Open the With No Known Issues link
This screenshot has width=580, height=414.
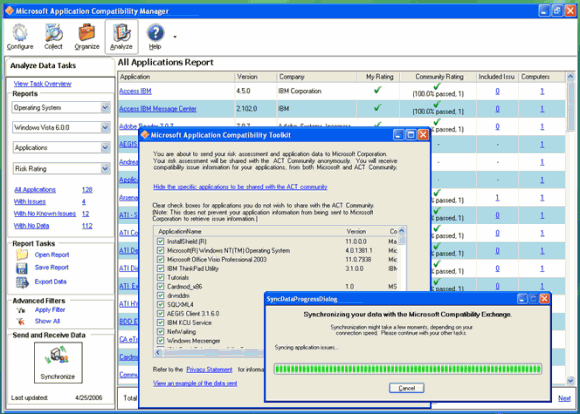(45, 214)
